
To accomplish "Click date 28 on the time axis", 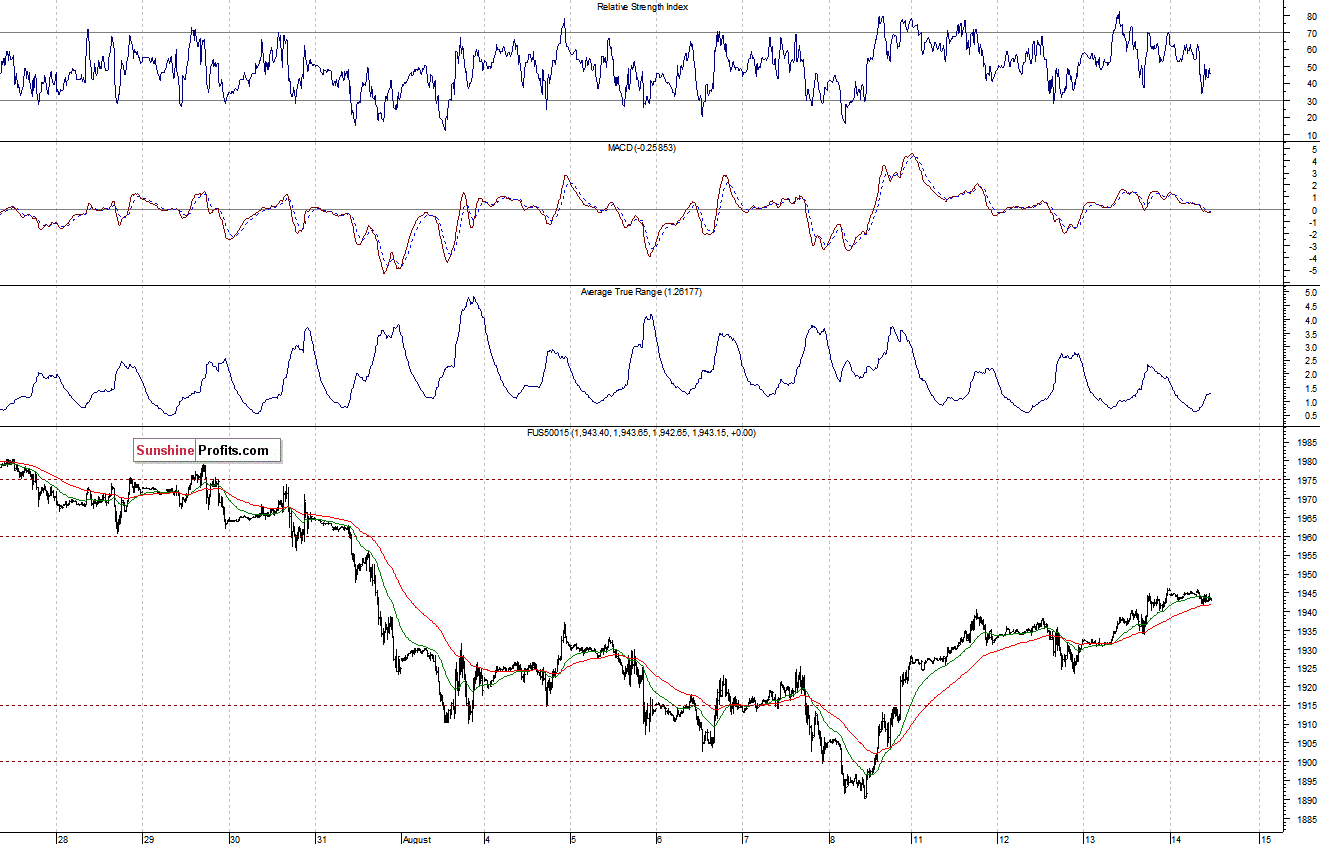I will 63,839.
